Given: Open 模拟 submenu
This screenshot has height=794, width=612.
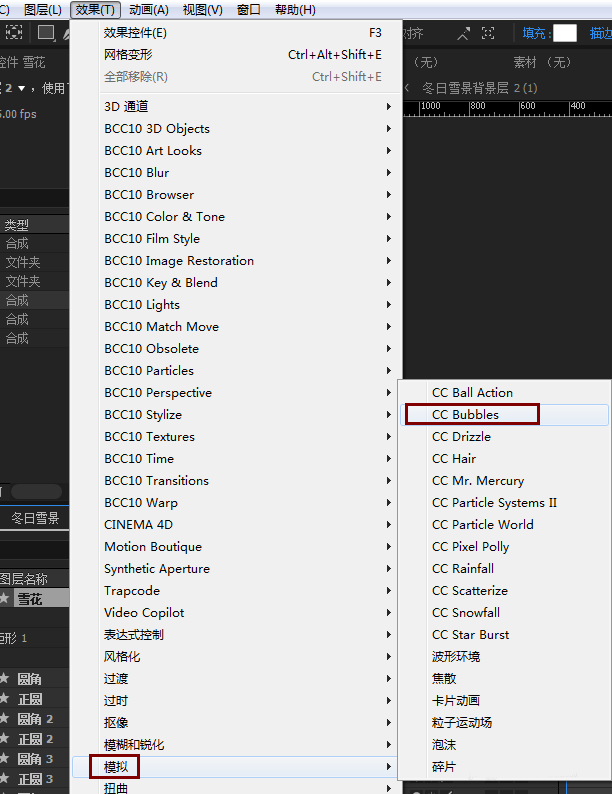Looking at the screenshot, I should tap(236, 767).
